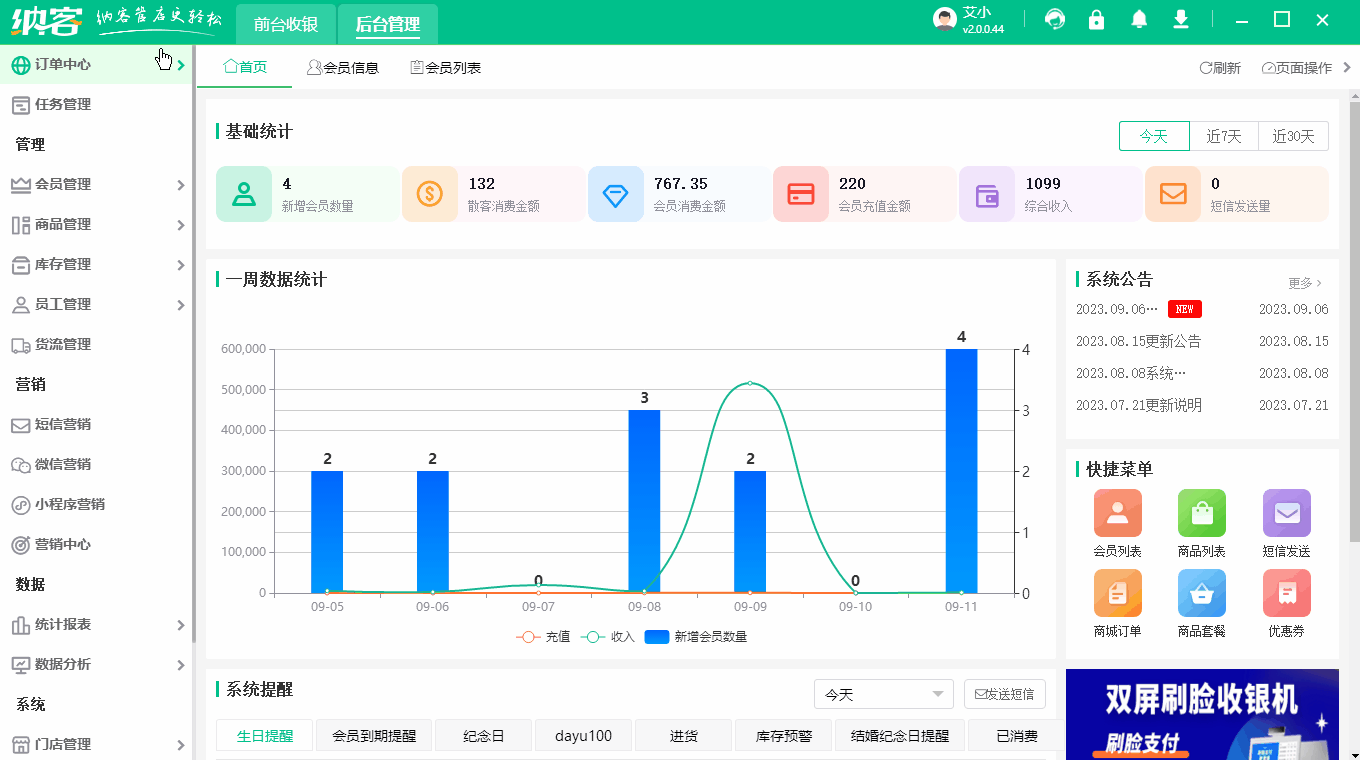Expand the 会员管理 sidebar section

tap(60, 184)
